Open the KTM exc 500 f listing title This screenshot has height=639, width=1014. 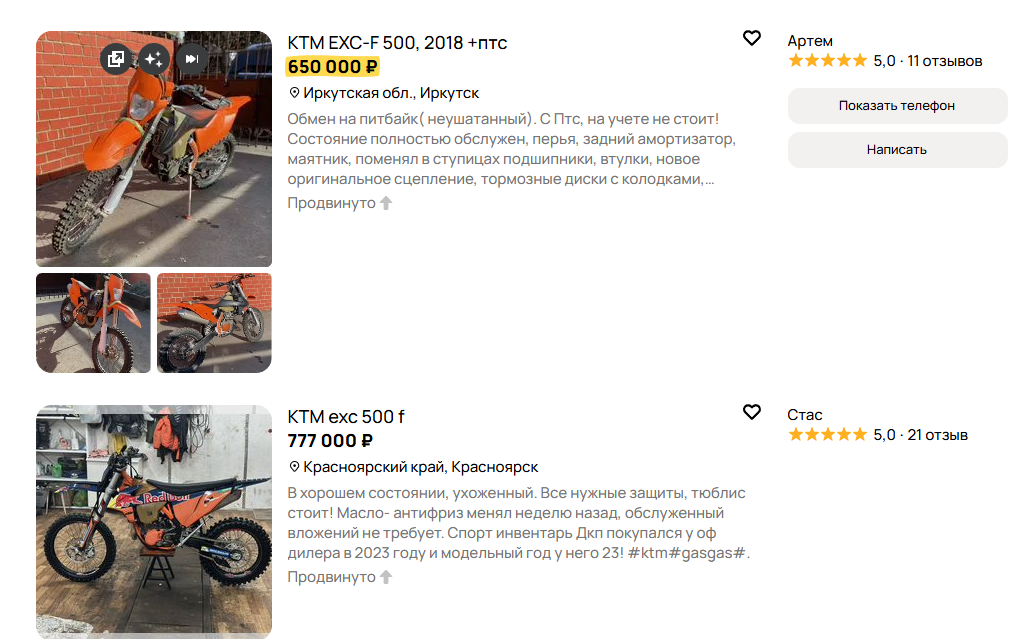tap(346, 417)
